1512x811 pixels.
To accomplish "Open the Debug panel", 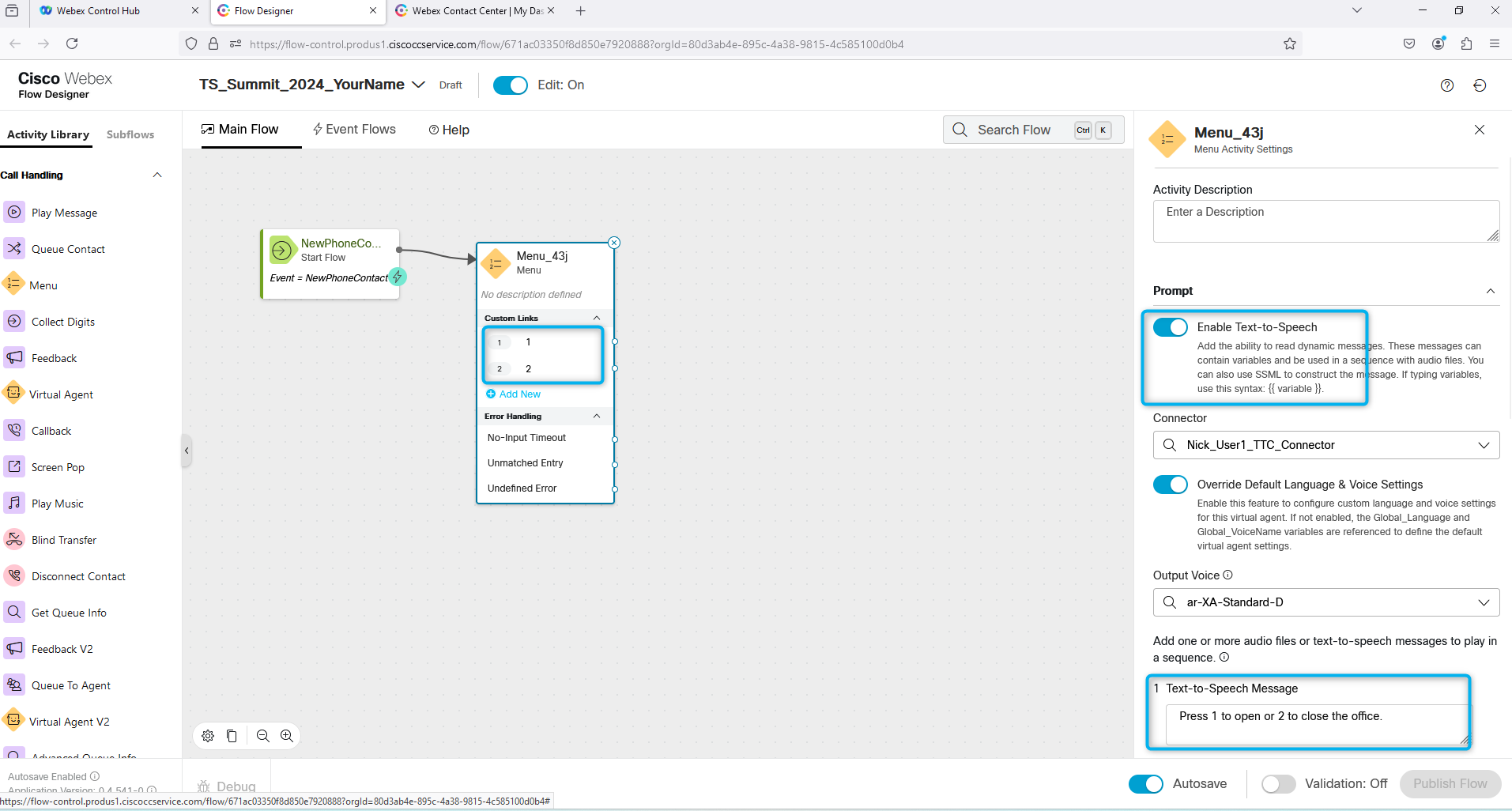I will [227, 786].
